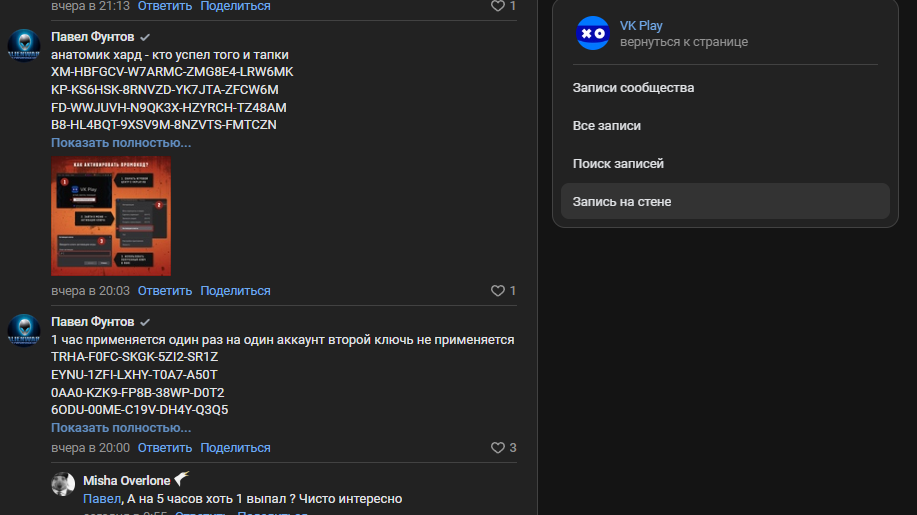Like the comment posted yesterday at 20:03
The image size is (917, 515).
point(498,291)
